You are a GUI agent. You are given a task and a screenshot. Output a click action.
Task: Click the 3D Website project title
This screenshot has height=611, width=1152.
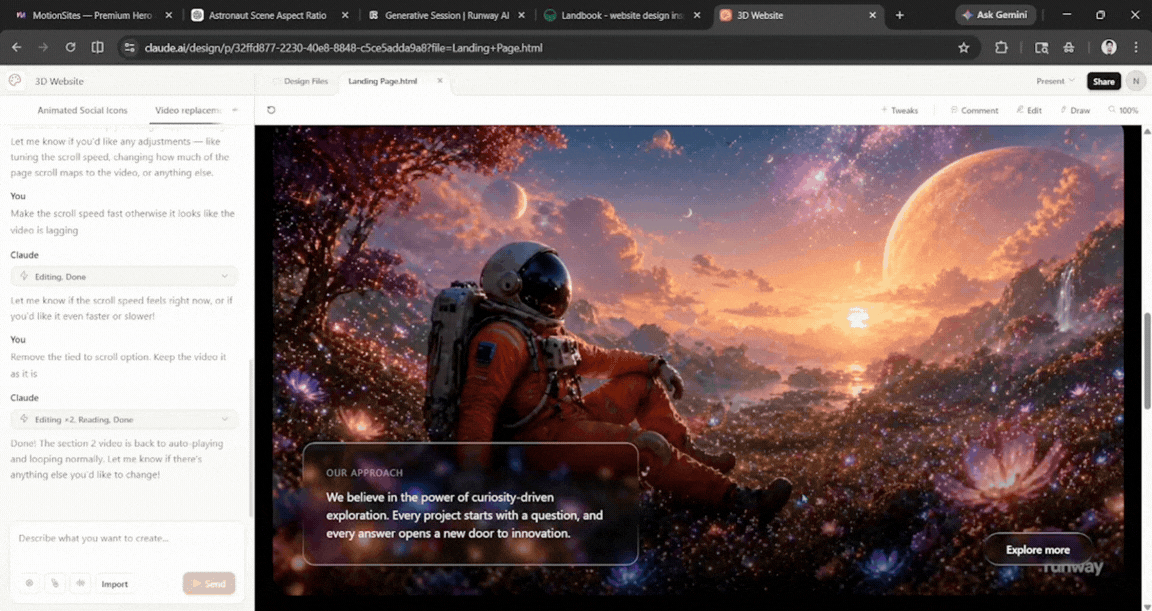[x=59, y=81]
